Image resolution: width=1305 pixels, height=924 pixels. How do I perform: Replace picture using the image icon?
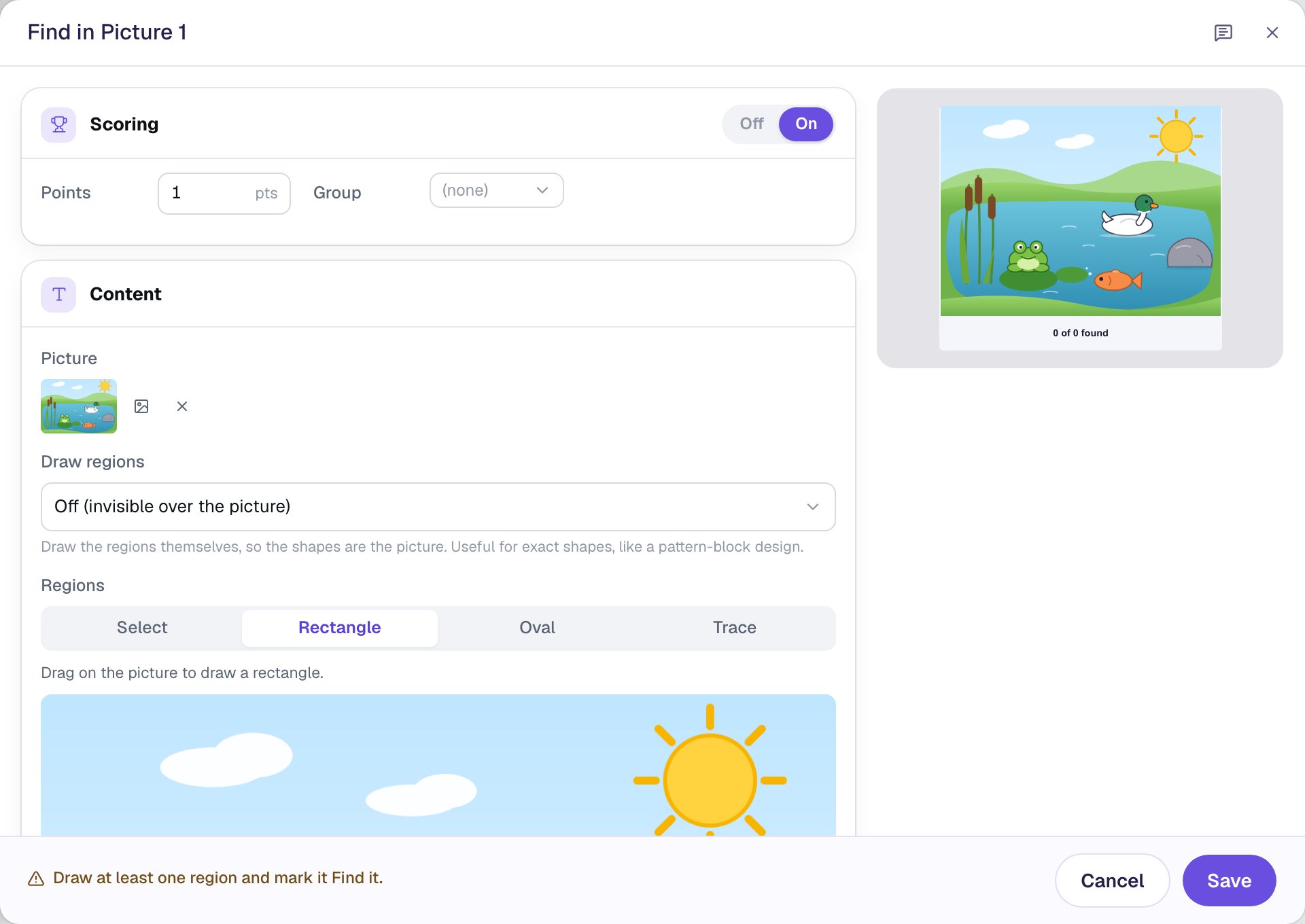coord(141,406)
